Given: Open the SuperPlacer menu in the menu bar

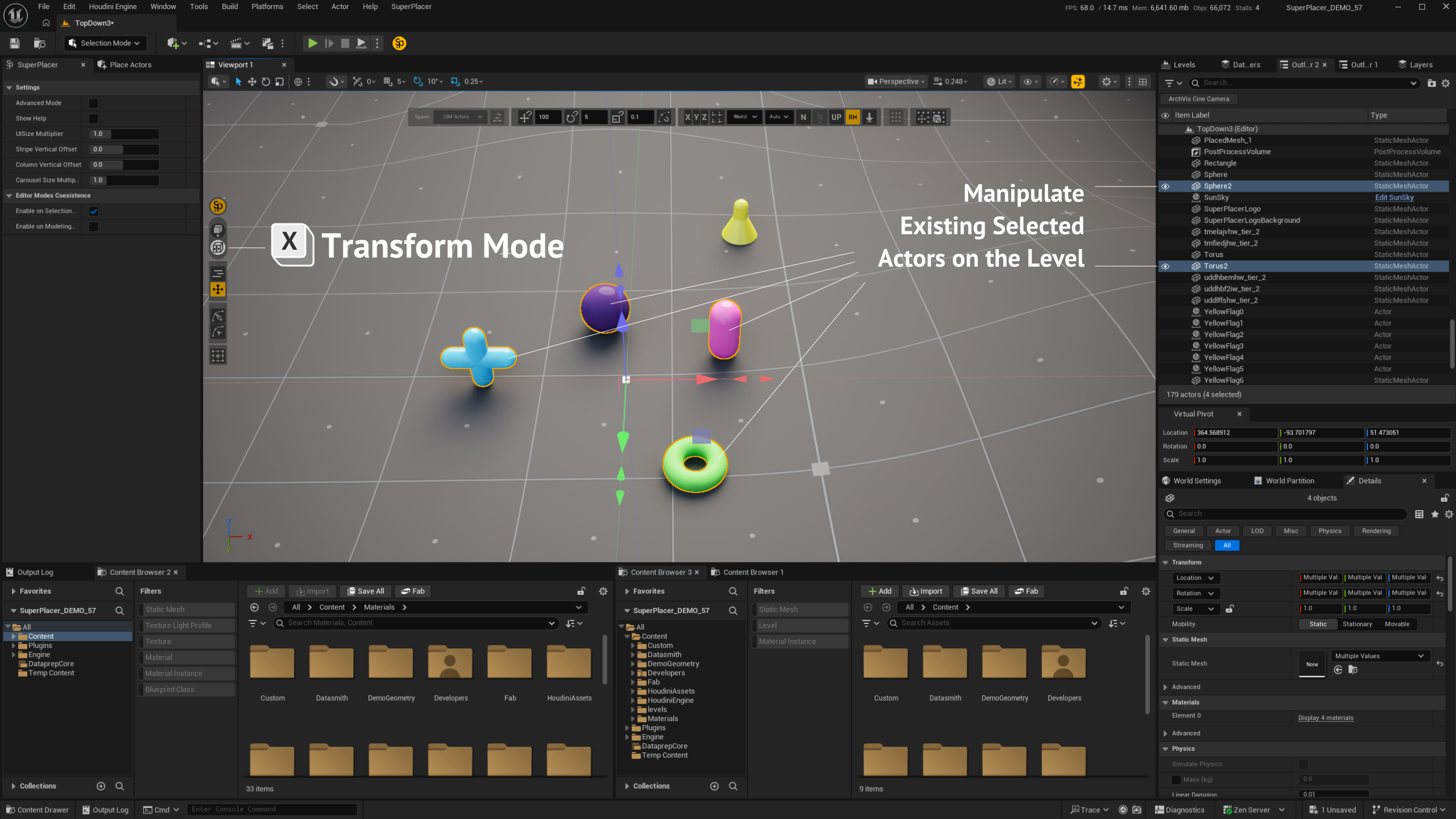Looking at the screenshot, I should [411, 7].
